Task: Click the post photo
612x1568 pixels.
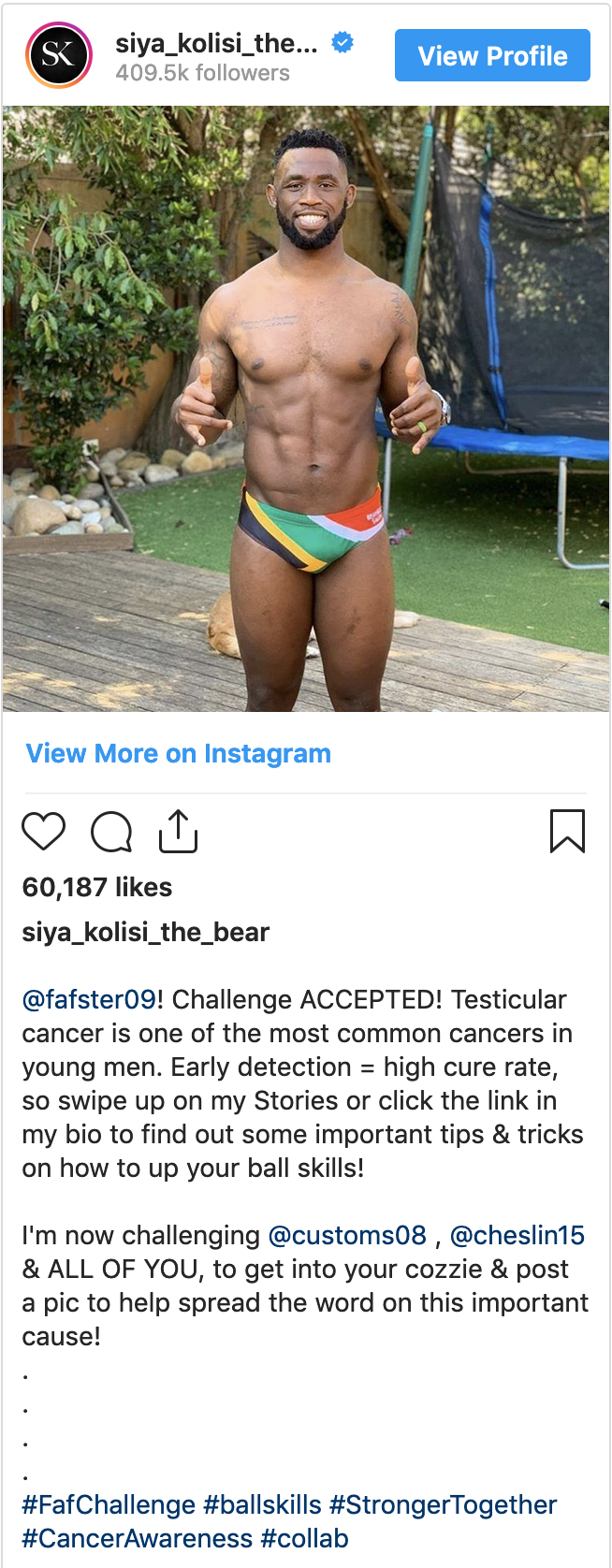Action: (306, 409)
